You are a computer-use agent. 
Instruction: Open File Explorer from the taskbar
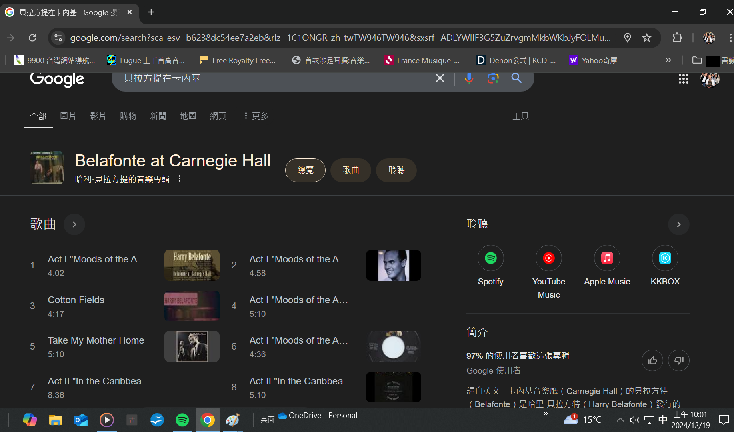point(55,420)
